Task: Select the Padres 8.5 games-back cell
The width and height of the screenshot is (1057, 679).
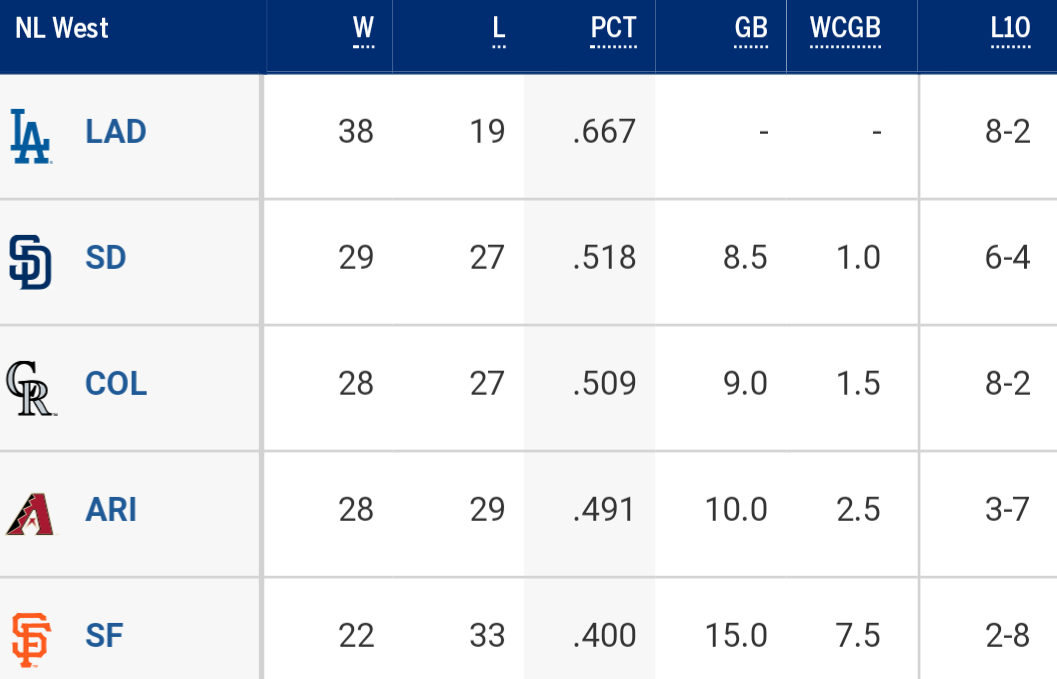Action: 745,258
